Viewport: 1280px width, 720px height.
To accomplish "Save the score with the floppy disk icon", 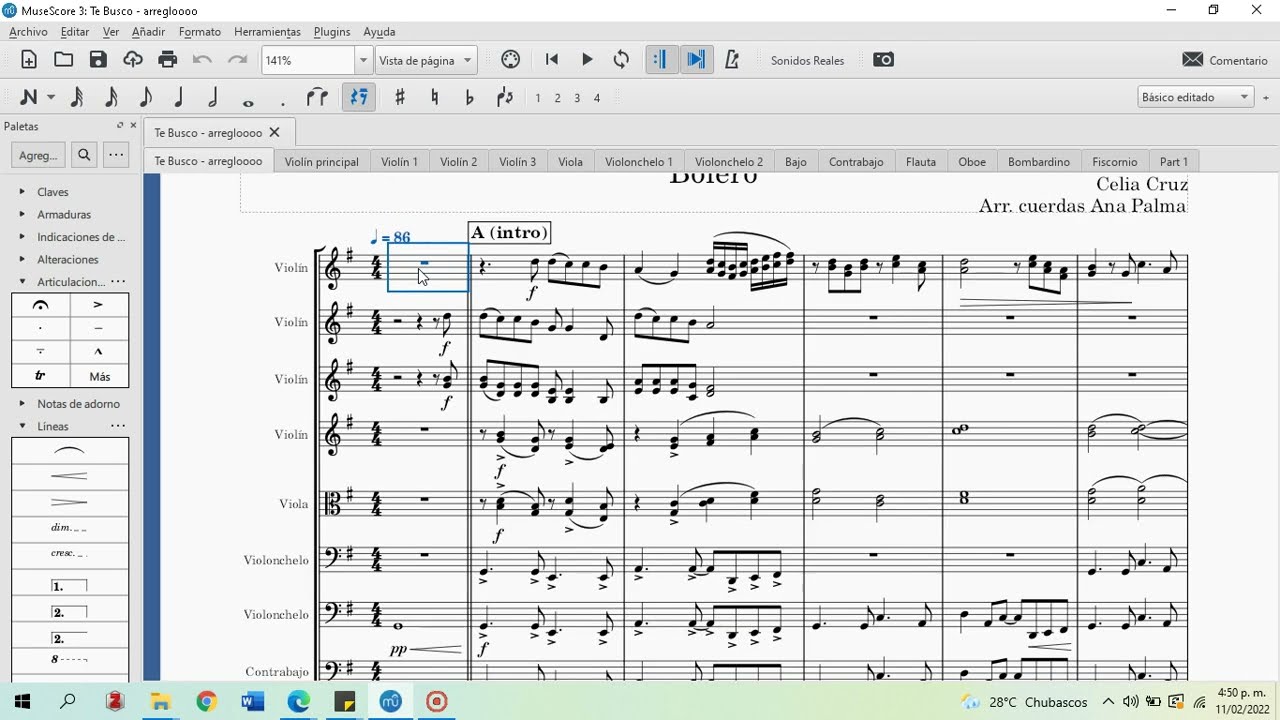I will tap(98, 60).
